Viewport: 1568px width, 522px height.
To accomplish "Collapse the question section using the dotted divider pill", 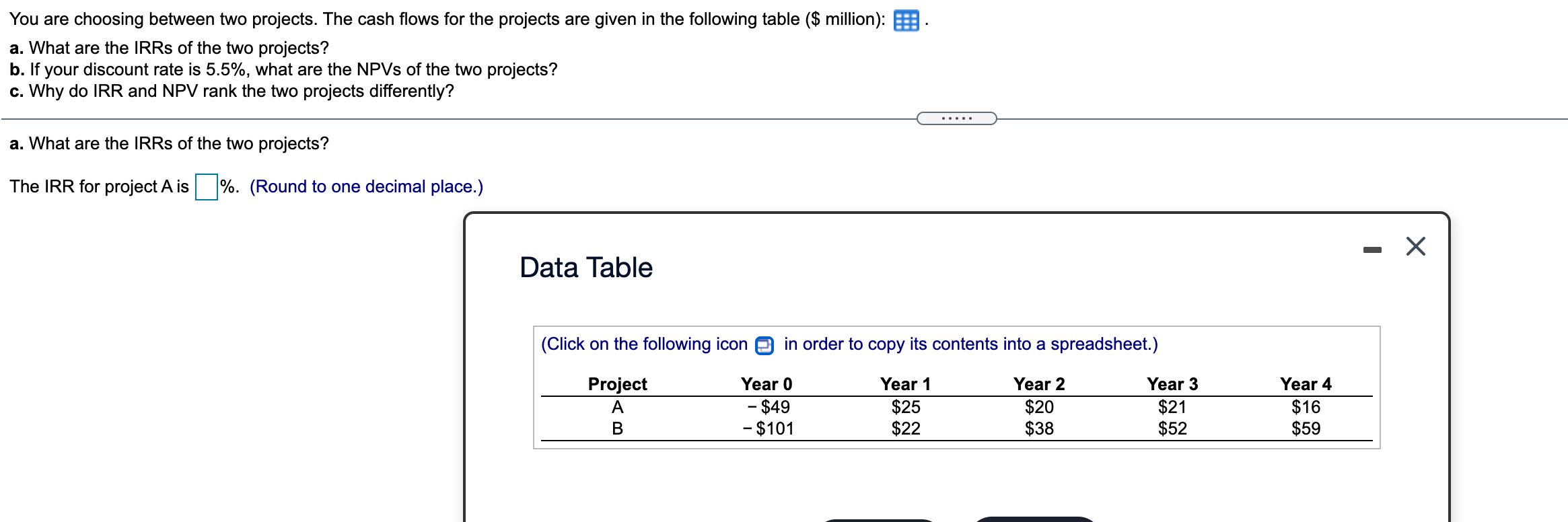I will click(x=956, y=118).
